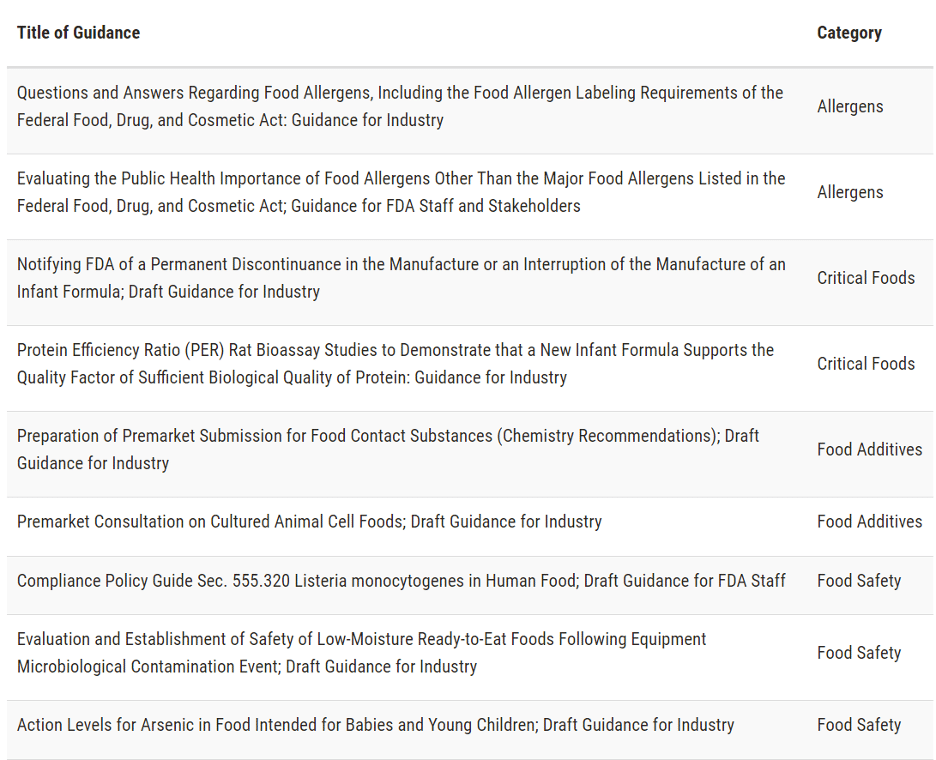Select Food Safety category for Listeria monocytogenes row
Viewport: 936px width, 760px height.
tap(859, 580)
